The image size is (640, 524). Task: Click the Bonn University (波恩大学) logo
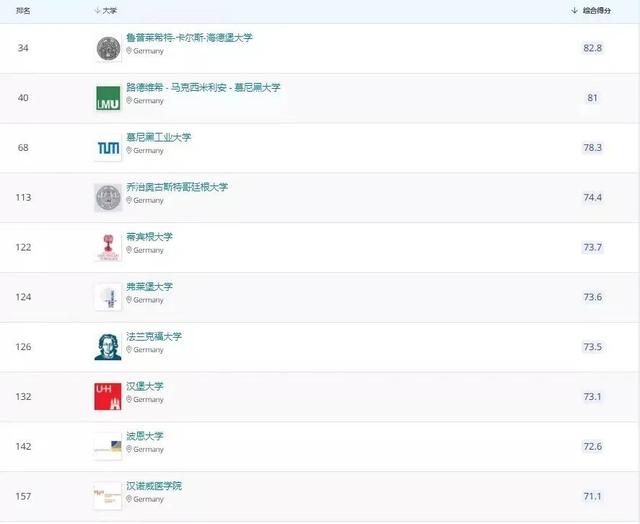(x=107, y=446)
